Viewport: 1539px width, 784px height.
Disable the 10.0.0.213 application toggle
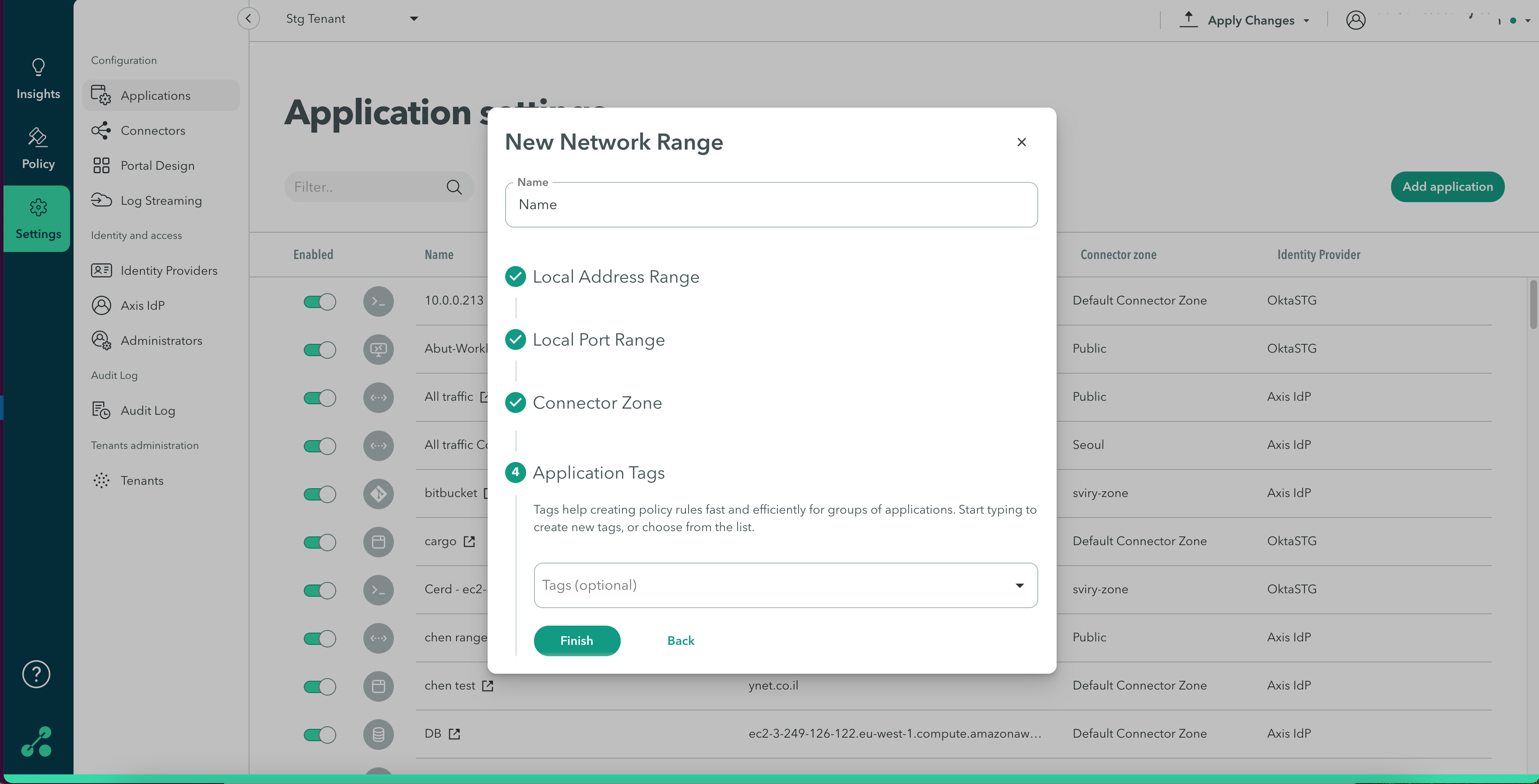click(320, 301)
